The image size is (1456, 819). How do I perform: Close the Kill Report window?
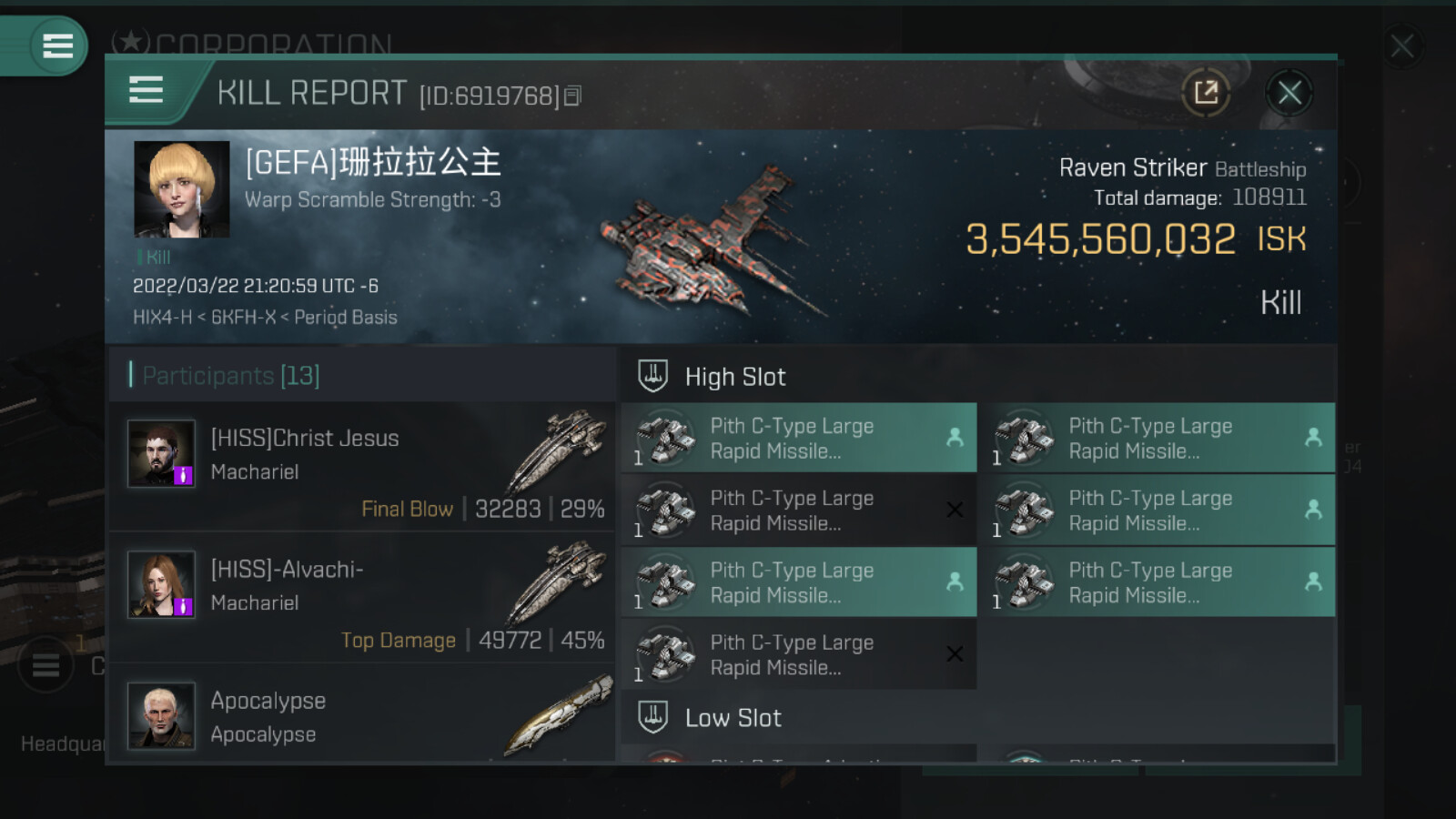(x=1289, y=92)
